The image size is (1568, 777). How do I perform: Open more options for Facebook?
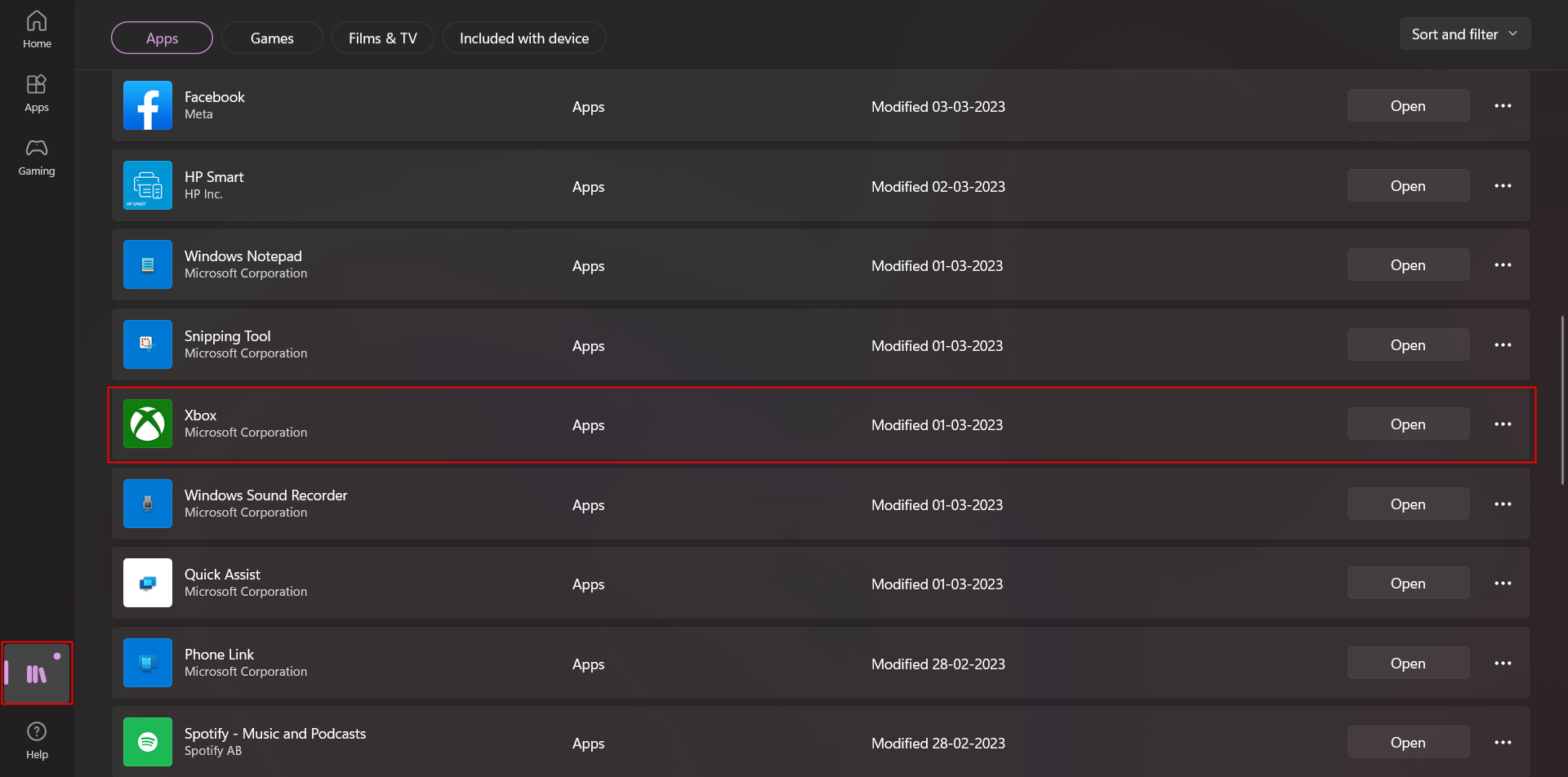1503,106
